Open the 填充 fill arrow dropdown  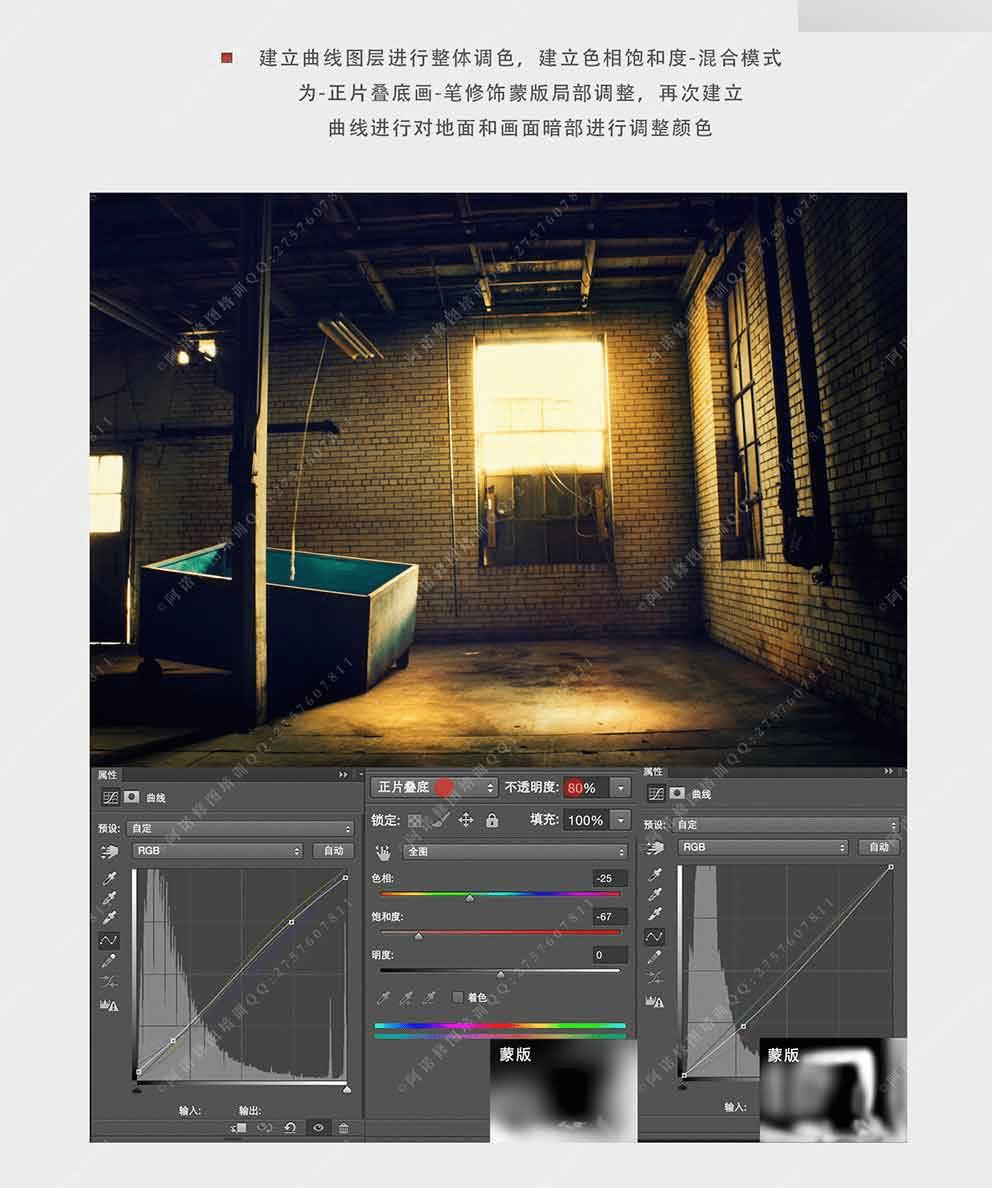621,820
